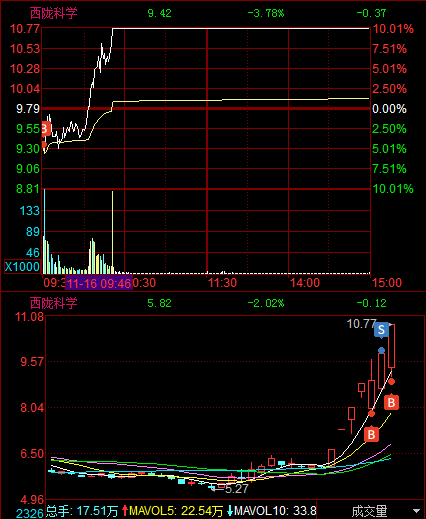The image size is (426, 519).
Task: Click the daily chart change -2.02%
Action: coord(266,303)
